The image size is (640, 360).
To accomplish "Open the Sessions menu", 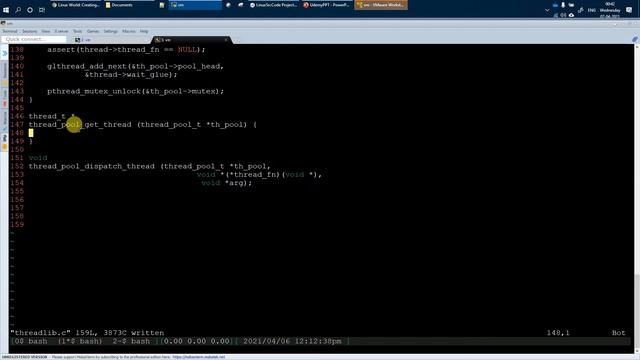I will coord(29,31).
